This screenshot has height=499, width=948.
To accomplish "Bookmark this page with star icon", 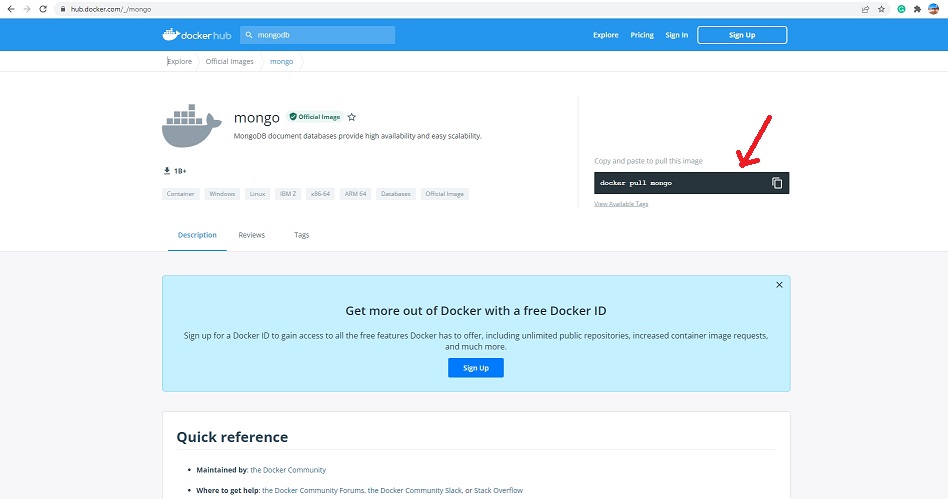I will coord(881,9).
